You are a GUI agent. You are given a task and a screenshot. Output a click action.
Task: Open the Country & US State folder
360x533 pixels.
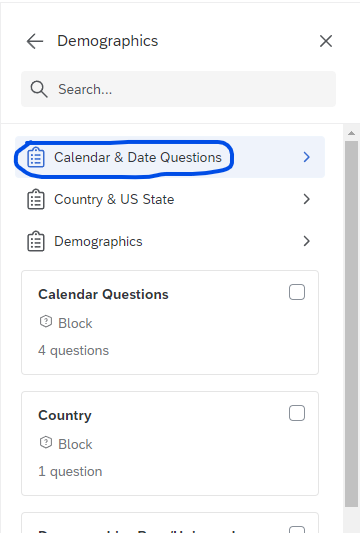170,199
